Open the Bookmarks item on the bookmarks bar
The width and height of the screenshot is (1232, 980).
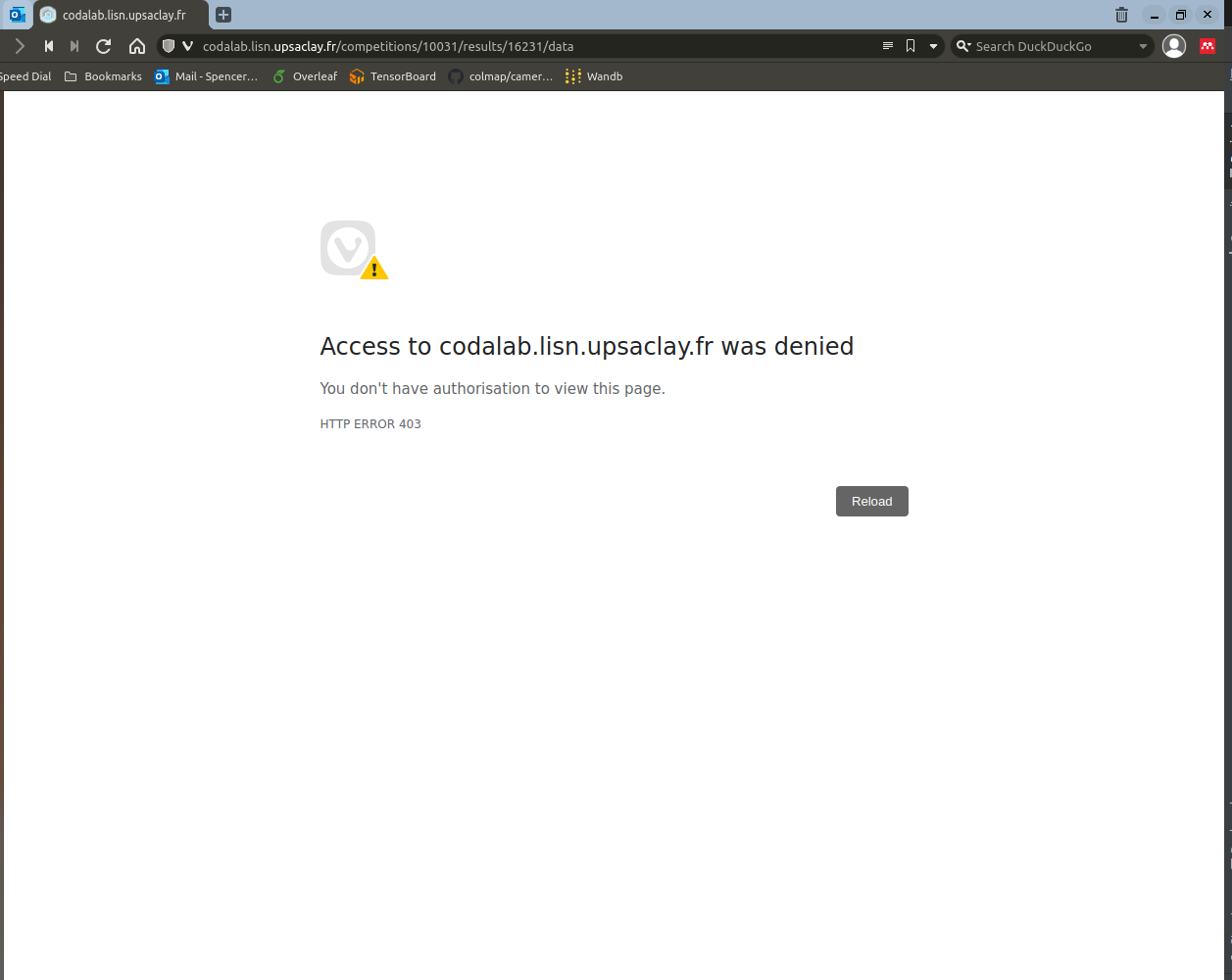click(x=102, y=76)
